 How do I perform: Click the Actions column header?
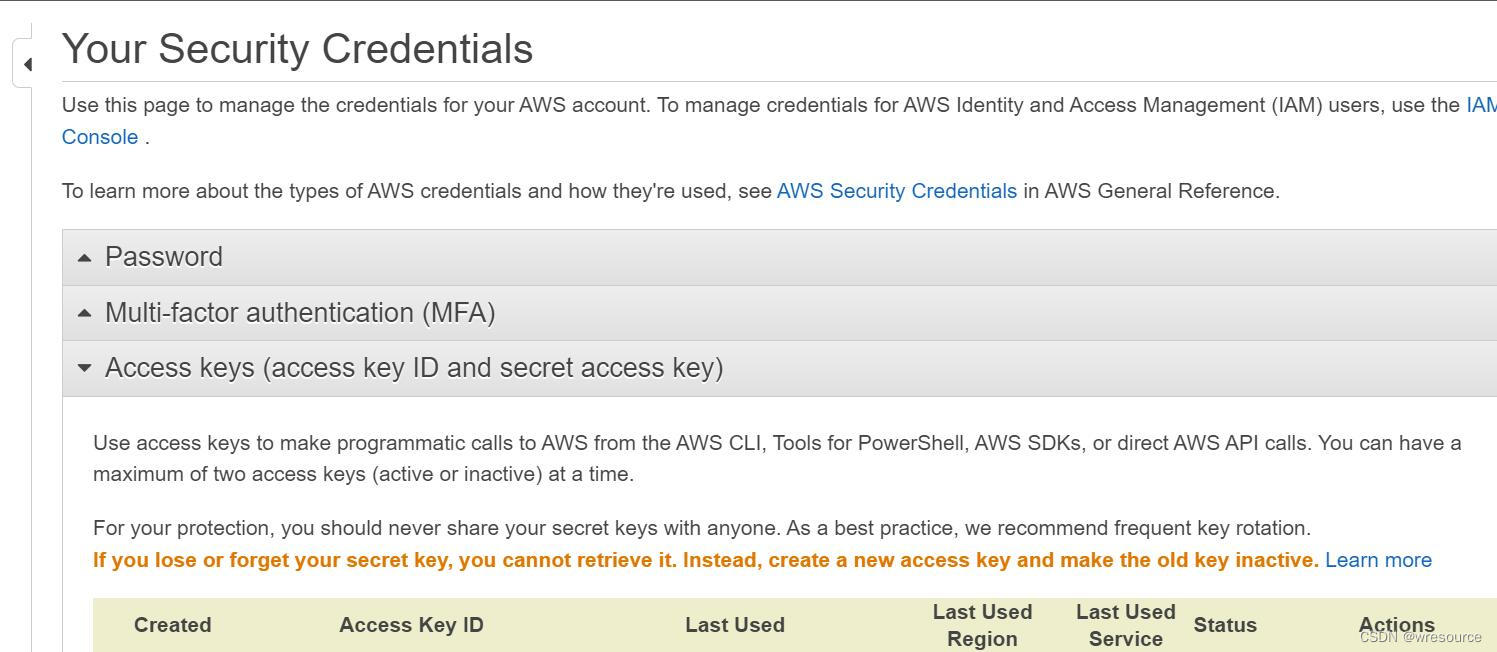(x=1396, y=625)
